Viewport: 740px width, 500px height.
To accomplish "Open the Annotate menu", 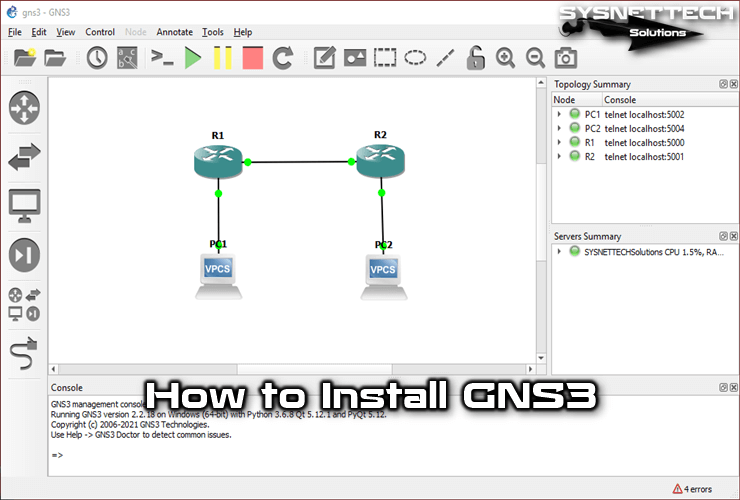I will click(x=175, y=32).
